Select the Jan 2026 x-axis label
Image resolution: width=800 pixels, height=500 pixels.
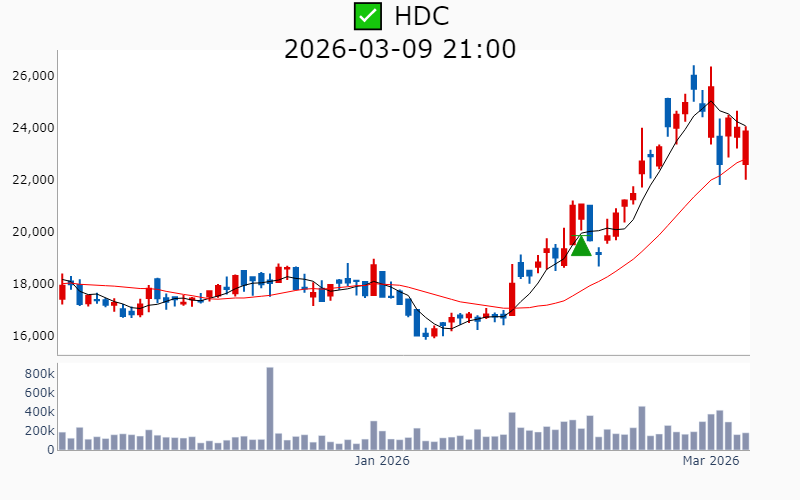point(382,461)
